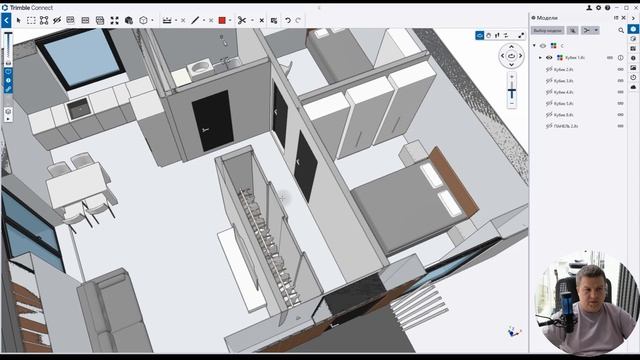
Task: Rotate view down using navigation wheel
Action: 511,65
